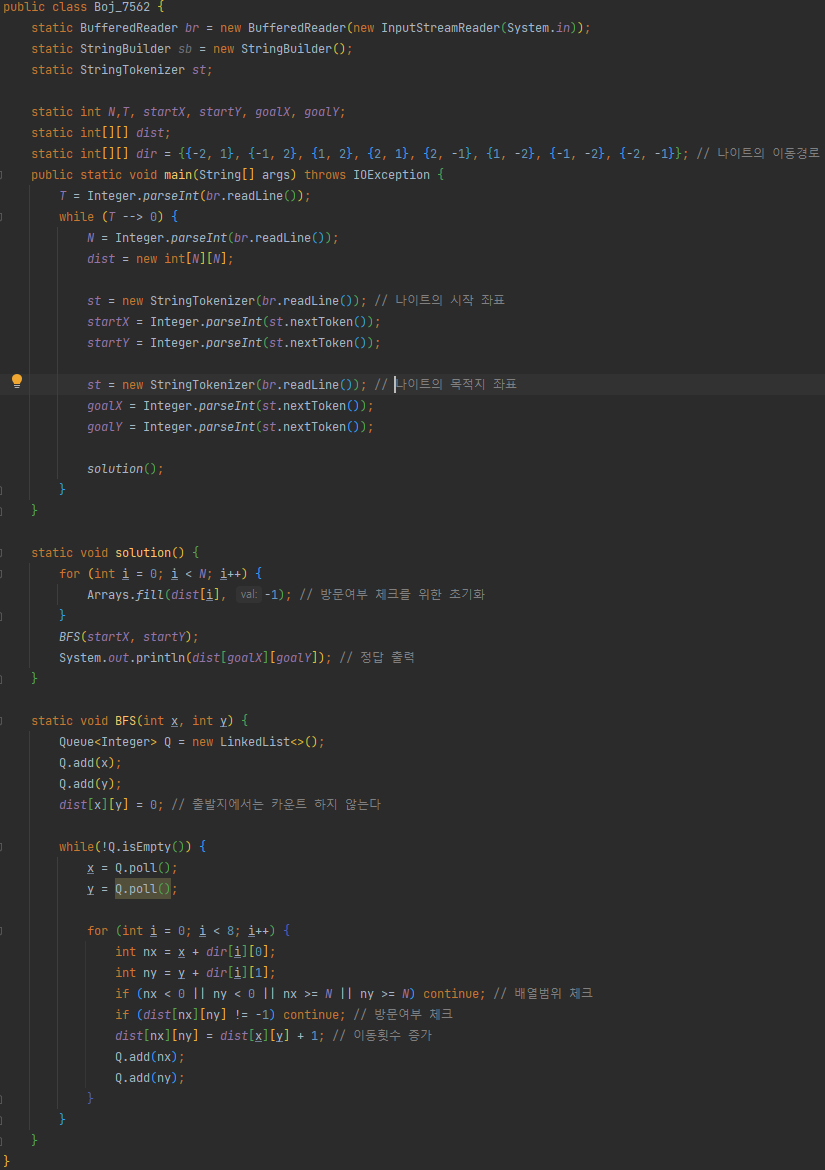Click the 'Q.add(y);' statement
Viewport: 825px width, 1170px height.
(90, 784)
